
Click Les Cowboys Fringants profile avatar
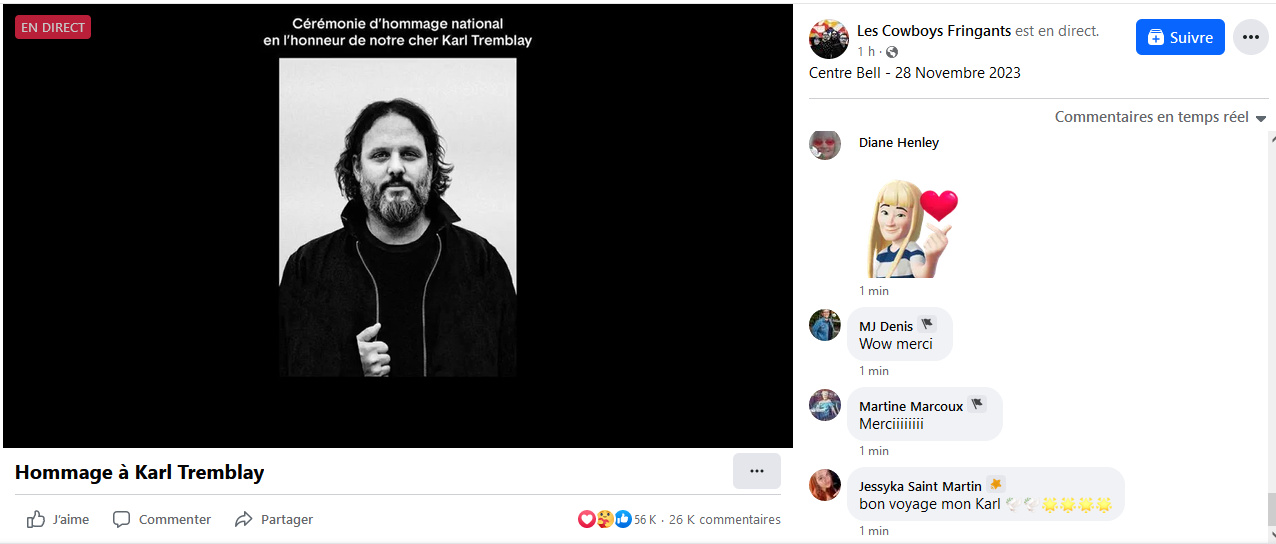[828, 39]
